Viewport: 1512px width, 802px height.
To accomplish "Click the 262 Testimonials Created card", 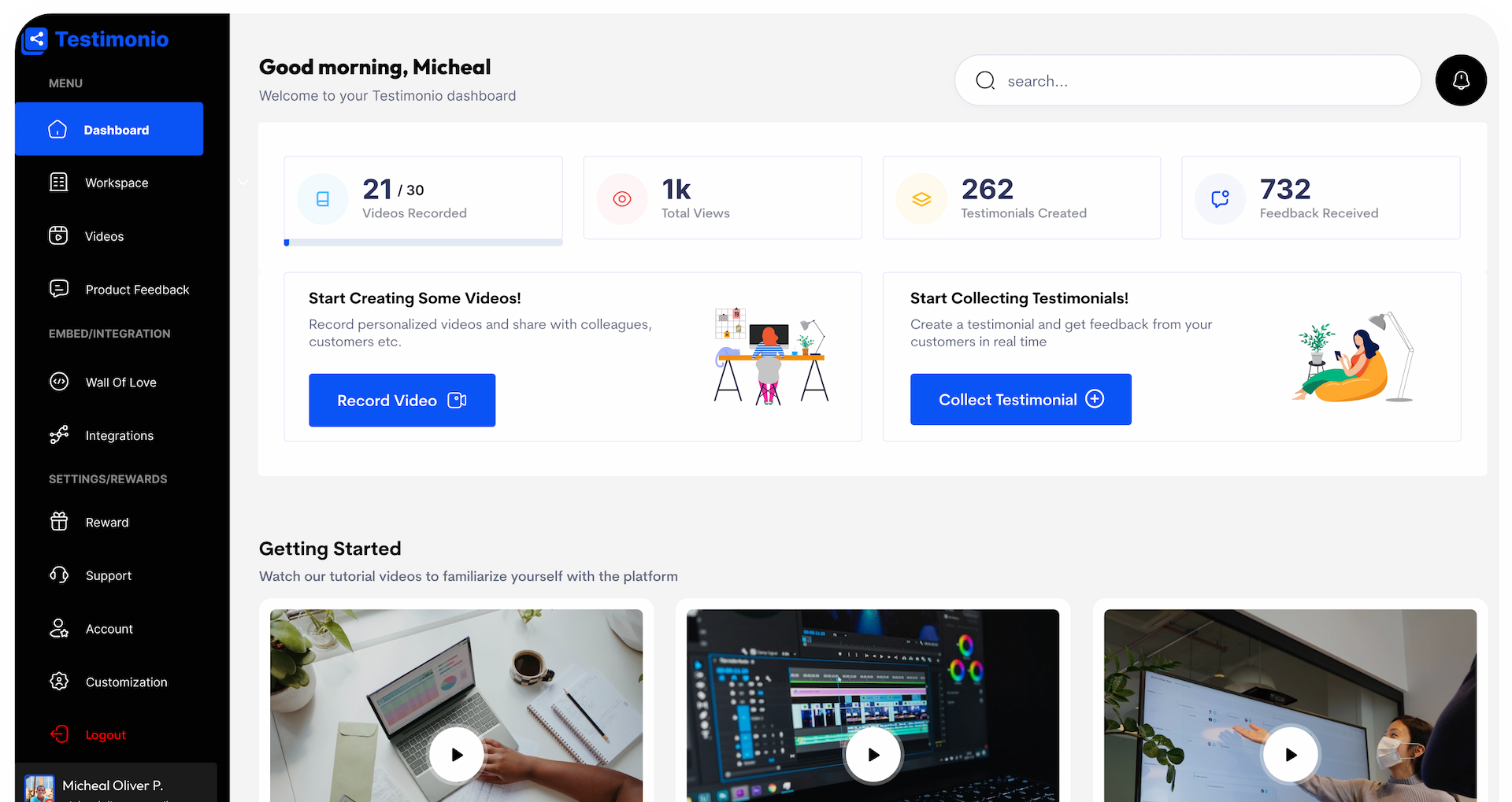I will 1021,198.
